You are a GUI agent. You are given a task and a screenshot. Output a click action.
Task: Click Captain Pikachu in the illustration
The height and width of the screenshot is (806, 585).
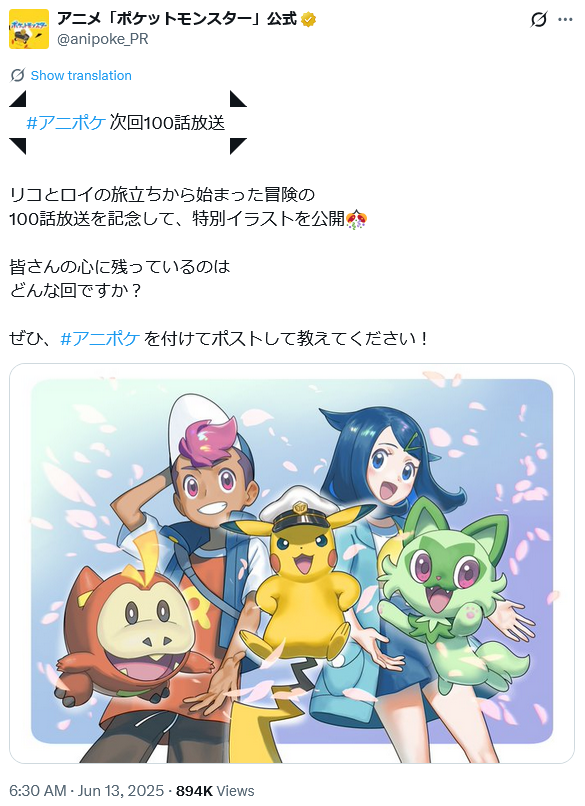click(x=302, y=576)
